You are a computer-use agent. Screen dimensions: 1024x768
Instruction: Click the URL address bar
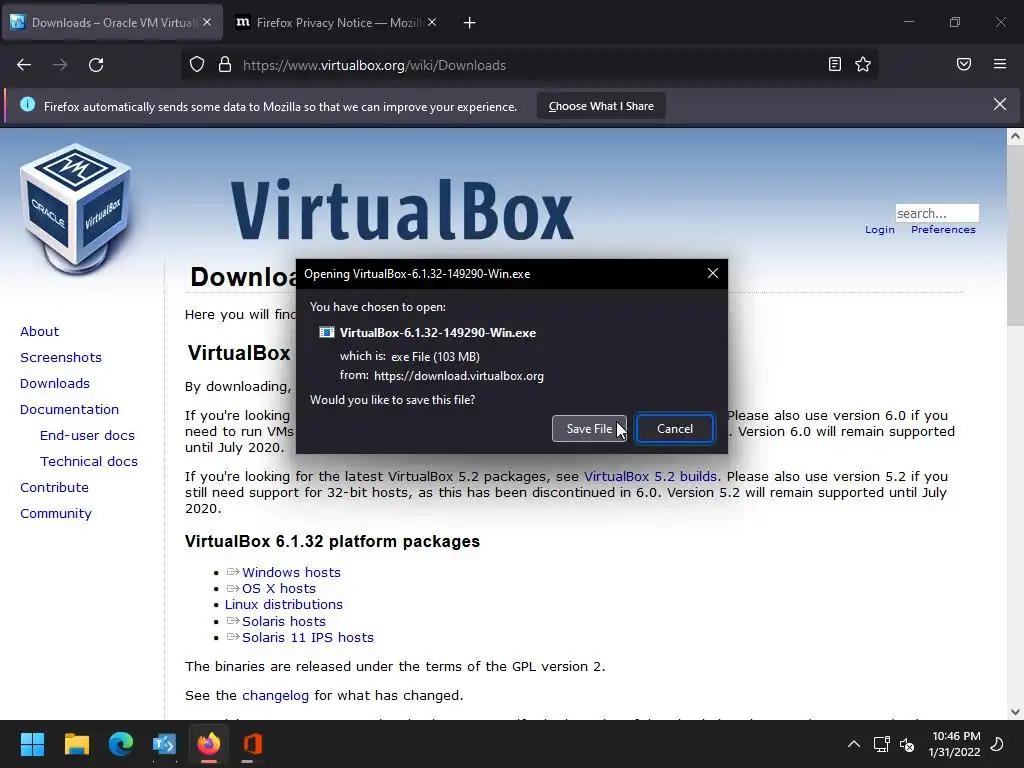pyautogui.click(x=529, y=65)
